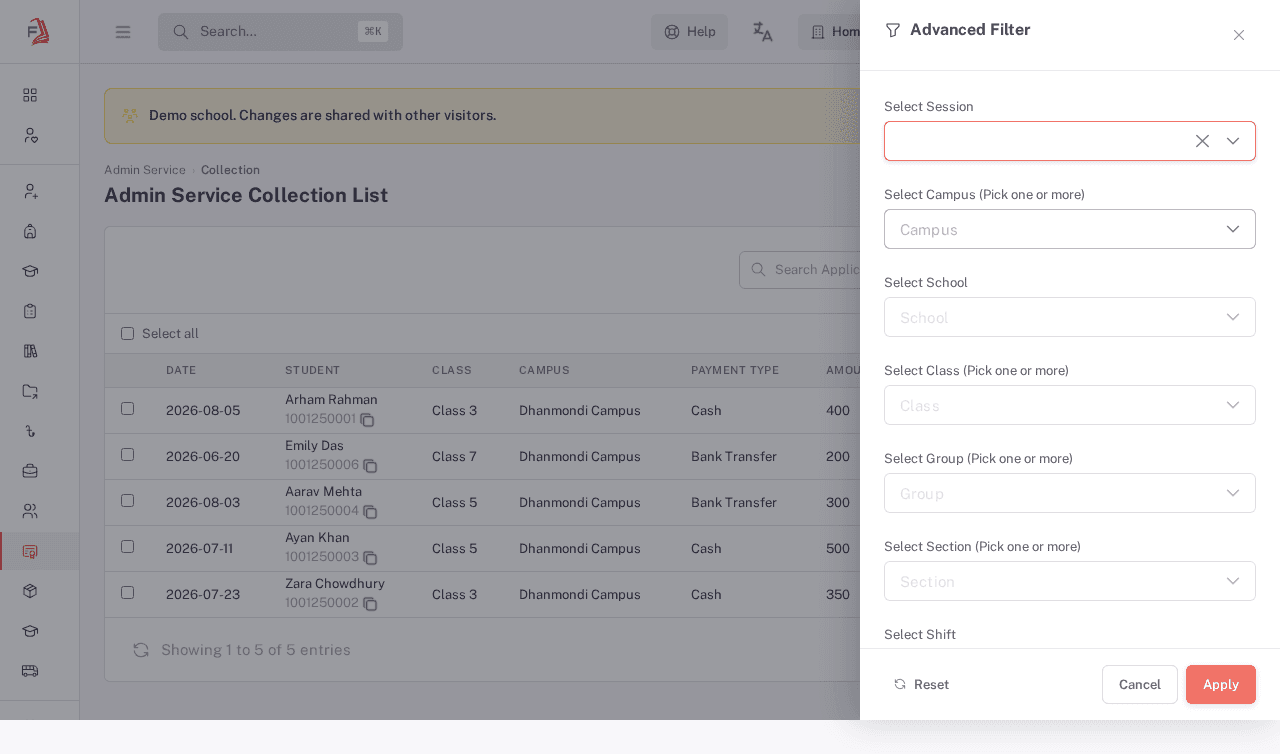Screen dimensions: 1280x754
Task: Click the add-user icon in sidebar
Action: (x=30, y=191)
